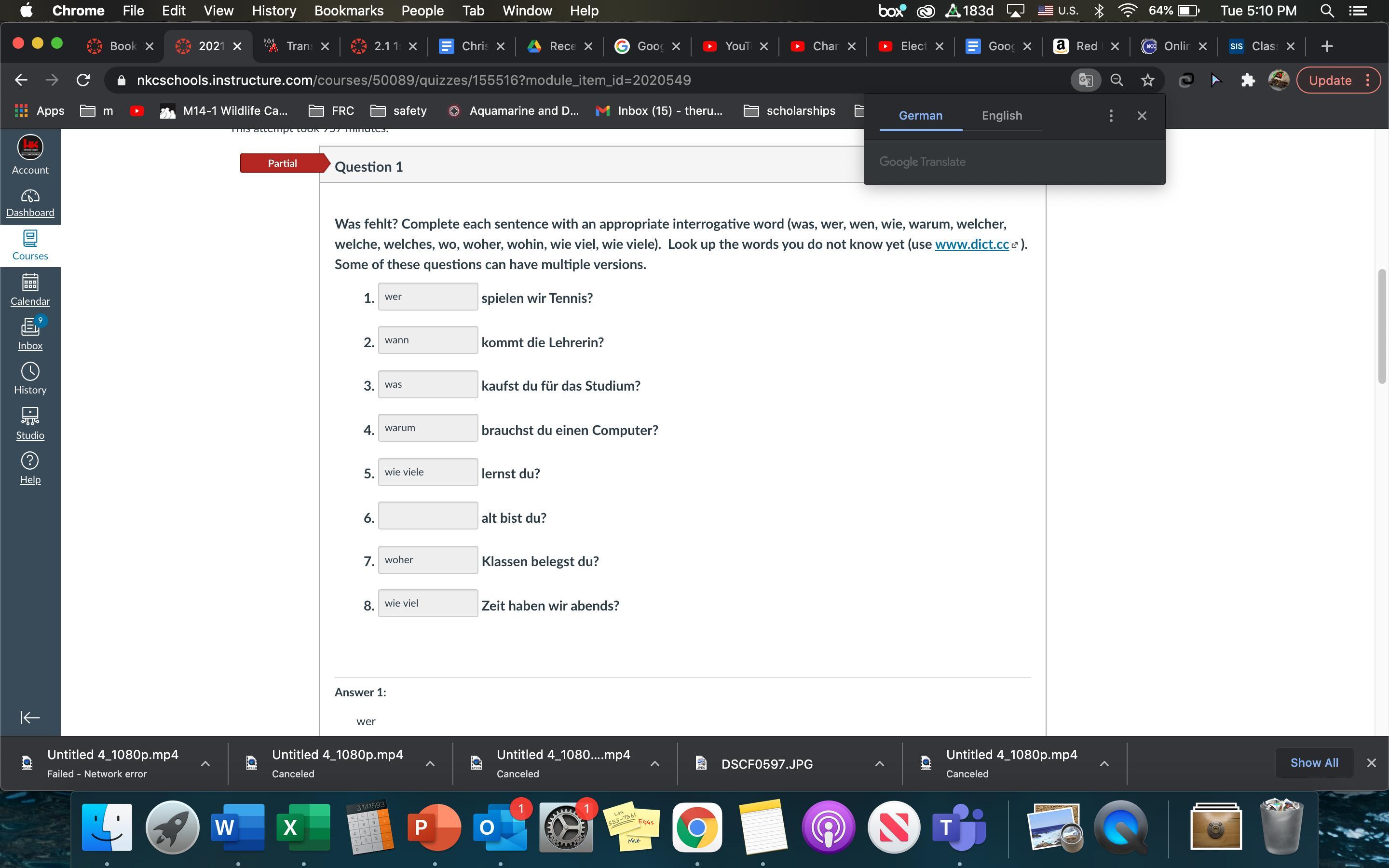Open the Bookmarks menu in menu bar
Screen dimensions: 1389x868
pyautogui.click(x=348, y=10)
